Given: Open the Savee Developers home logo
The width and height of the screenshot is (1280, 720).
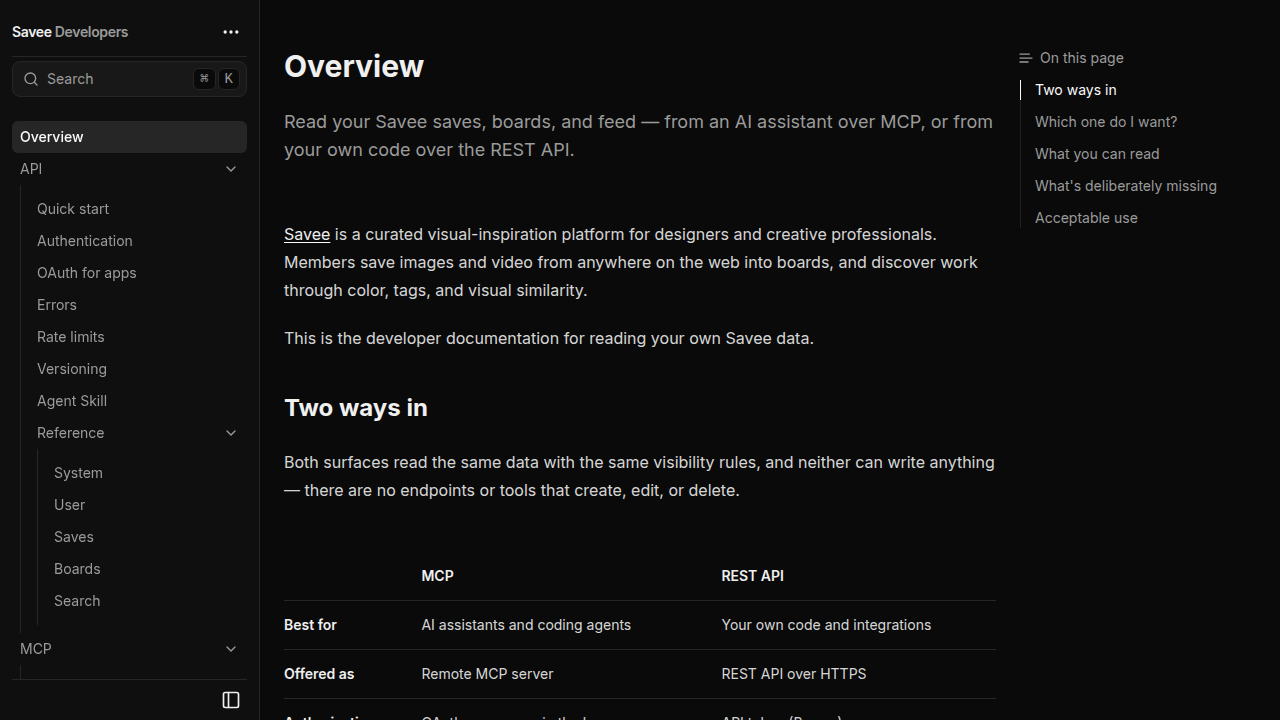Looking at the screenshot, I should tap(70, 32).
